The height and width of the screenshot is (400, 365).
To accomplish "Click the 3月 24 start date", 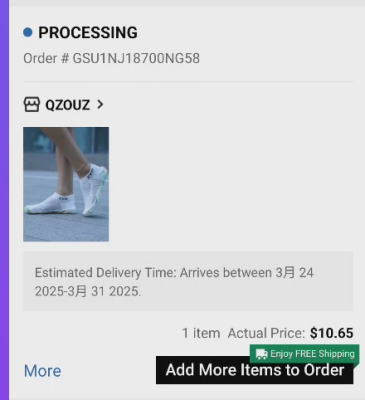I will tap(294, 273).
